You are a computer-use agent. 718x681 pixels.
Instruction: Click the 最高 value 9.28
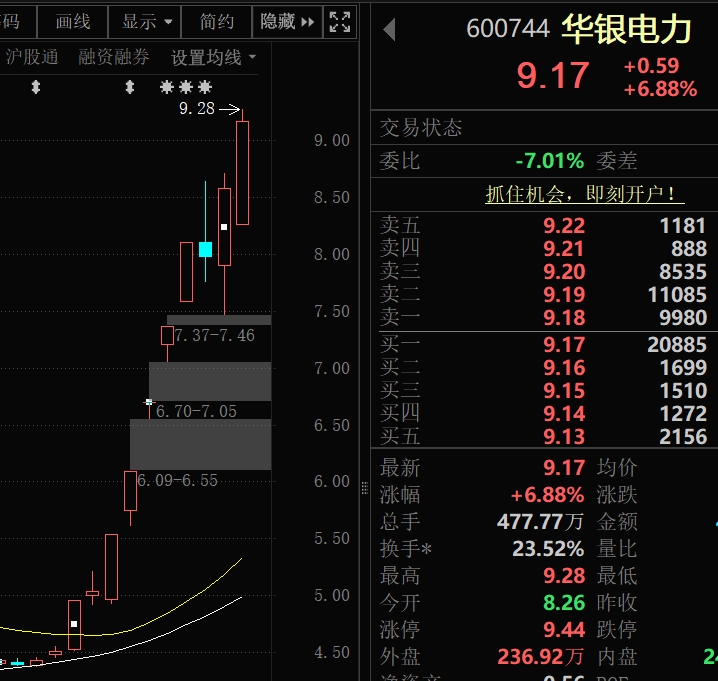tap(564, 576)
